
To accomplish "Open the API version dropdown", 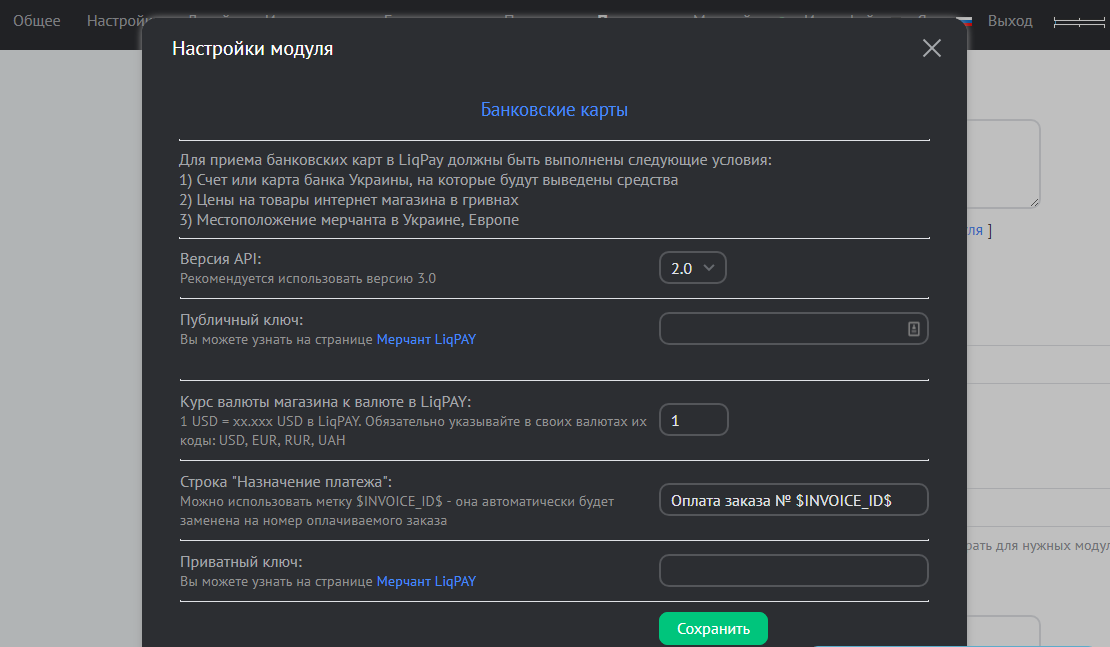I will pos(692,268).
